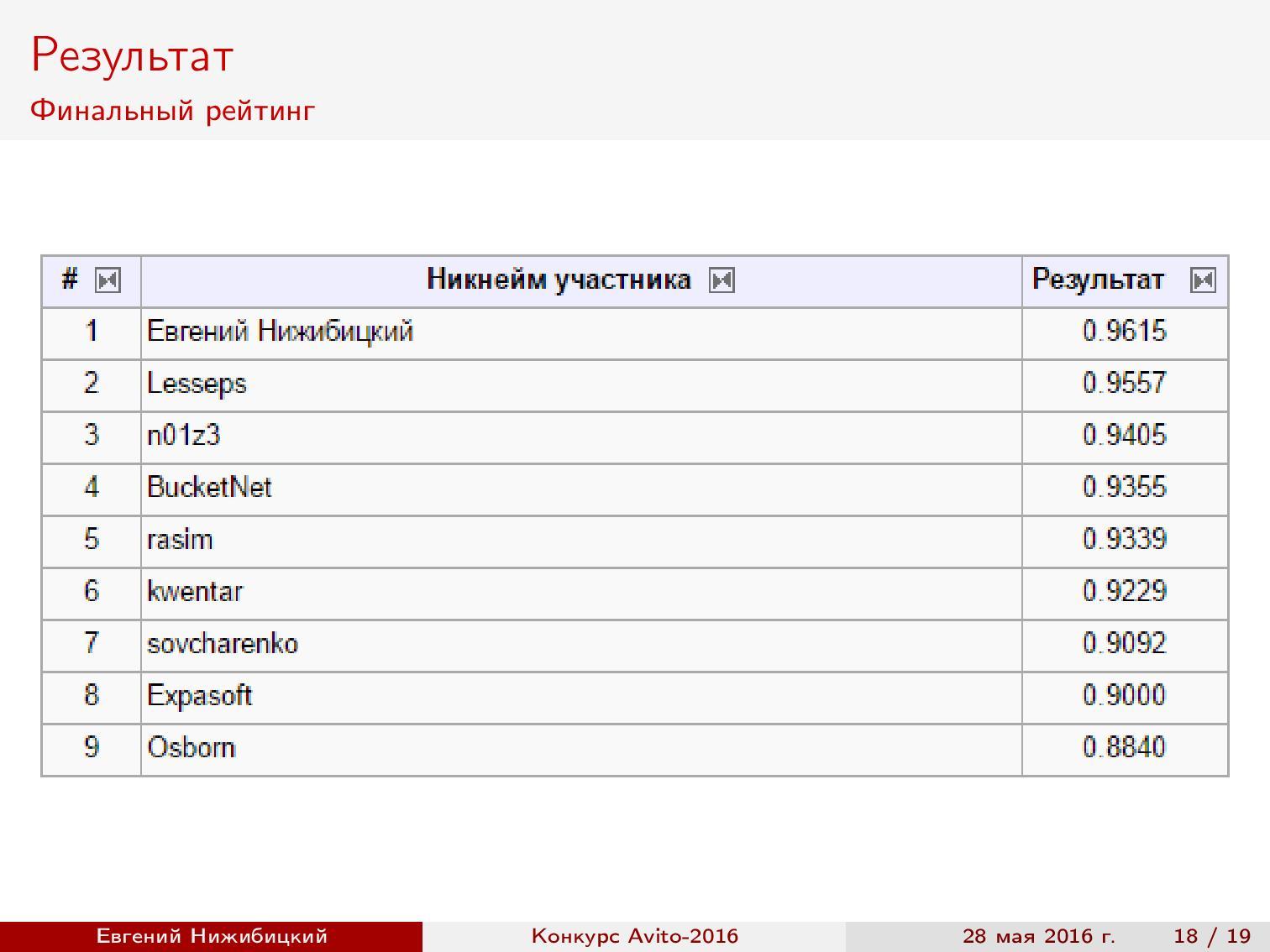Sort by Никнейм участника column icon
Screen dimensions: 1270x952
[722, 280]
